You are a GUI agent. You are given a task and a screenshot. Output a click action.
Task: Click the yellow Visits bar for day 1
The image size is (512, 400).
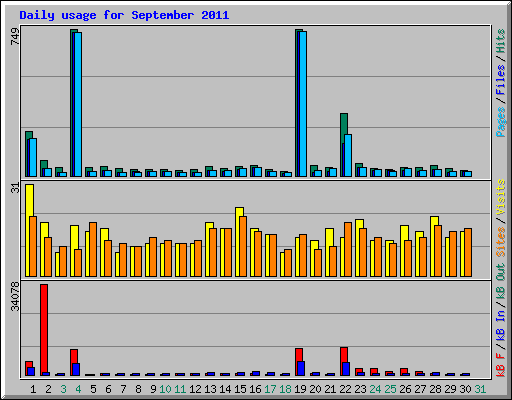point(29,200)
